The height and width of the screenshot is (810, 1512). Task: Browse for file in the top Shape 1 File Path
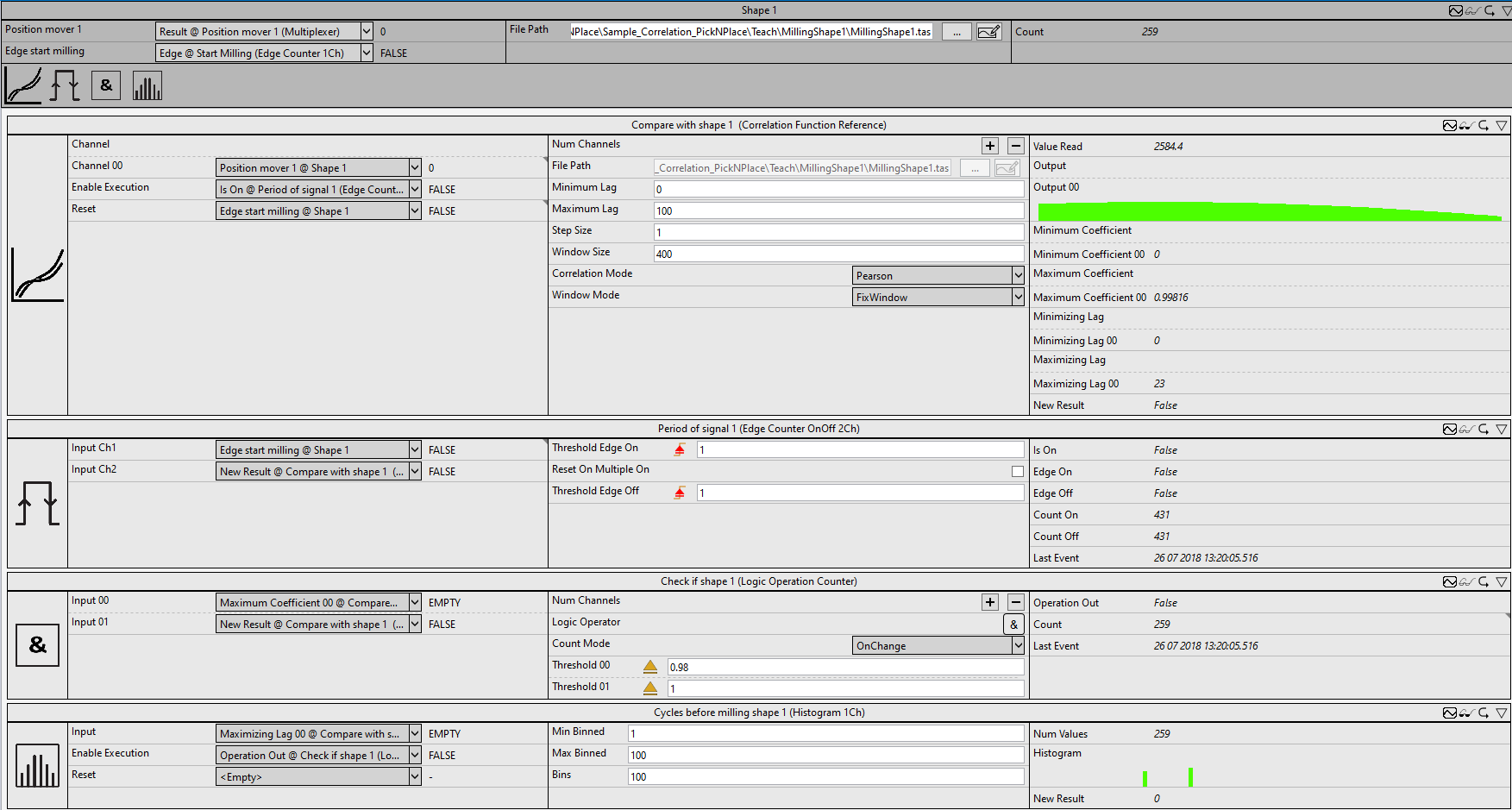click(x=957, y=32)
